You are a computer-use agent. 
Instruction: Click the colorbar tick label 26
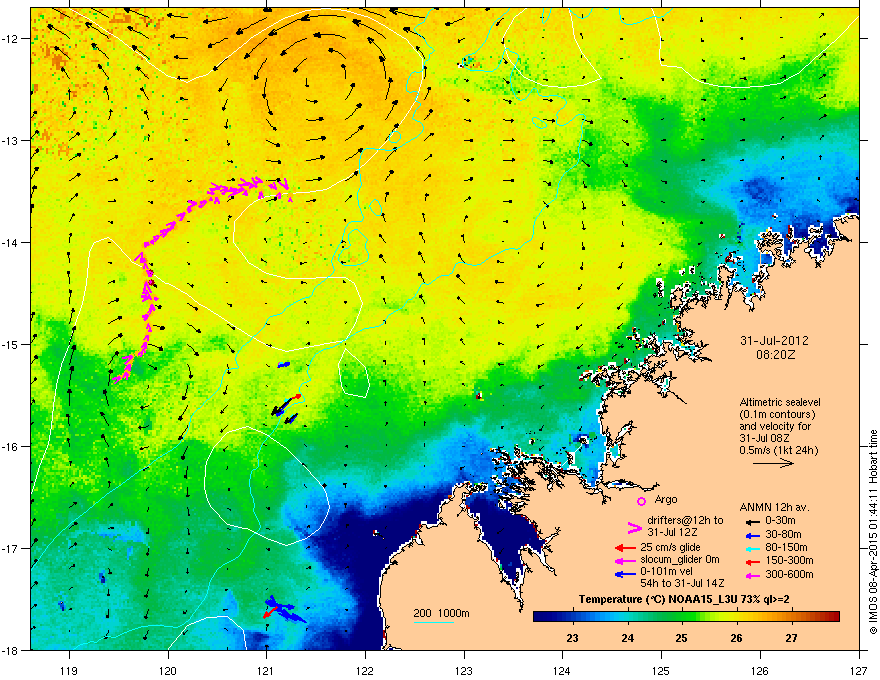(737, 638)
